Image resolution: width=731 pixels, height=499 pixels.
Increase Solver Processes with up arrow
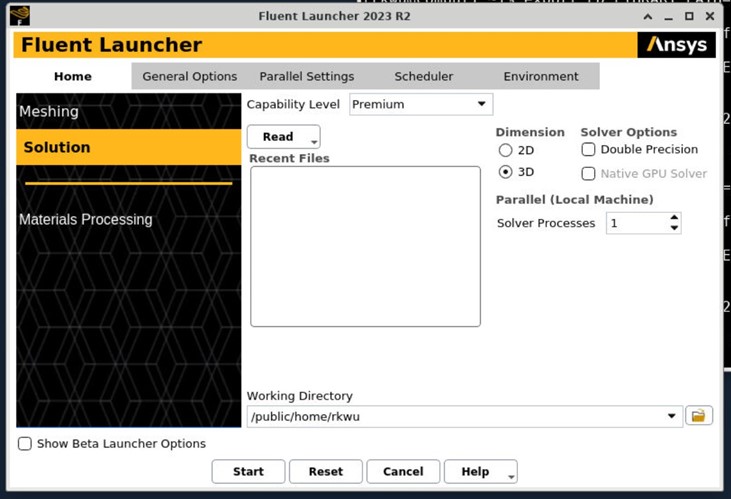[674, 217]
